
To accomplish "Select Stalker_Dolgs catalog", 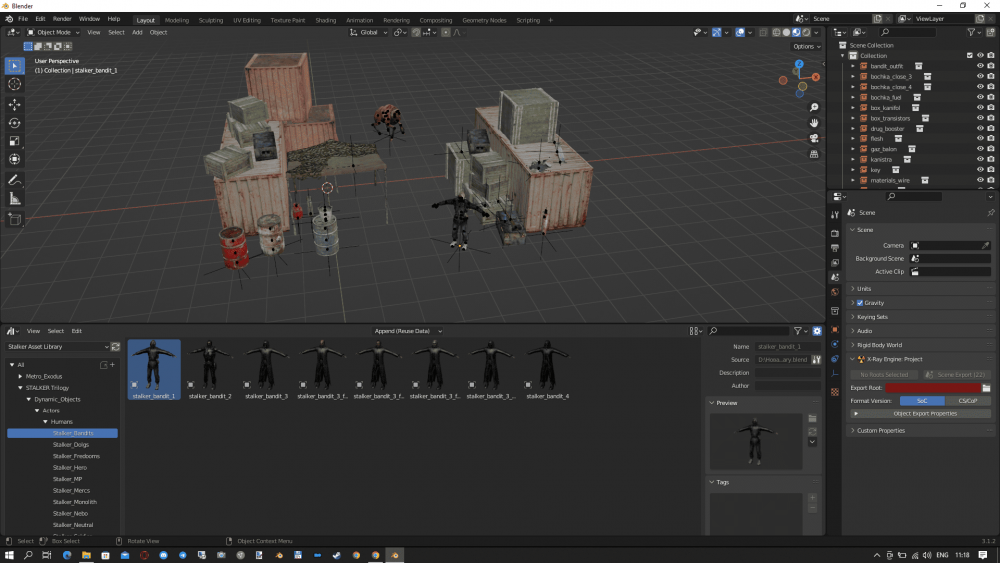I will (x=71, y=444).
